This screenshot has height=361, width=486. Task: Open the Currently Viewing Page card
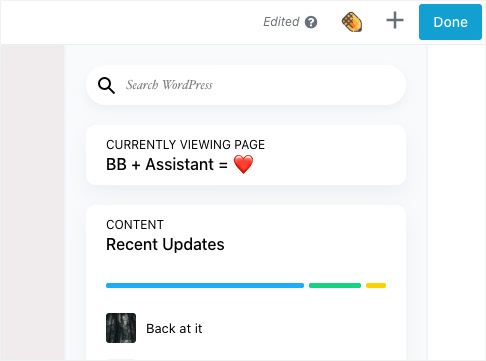coord(246,155)
